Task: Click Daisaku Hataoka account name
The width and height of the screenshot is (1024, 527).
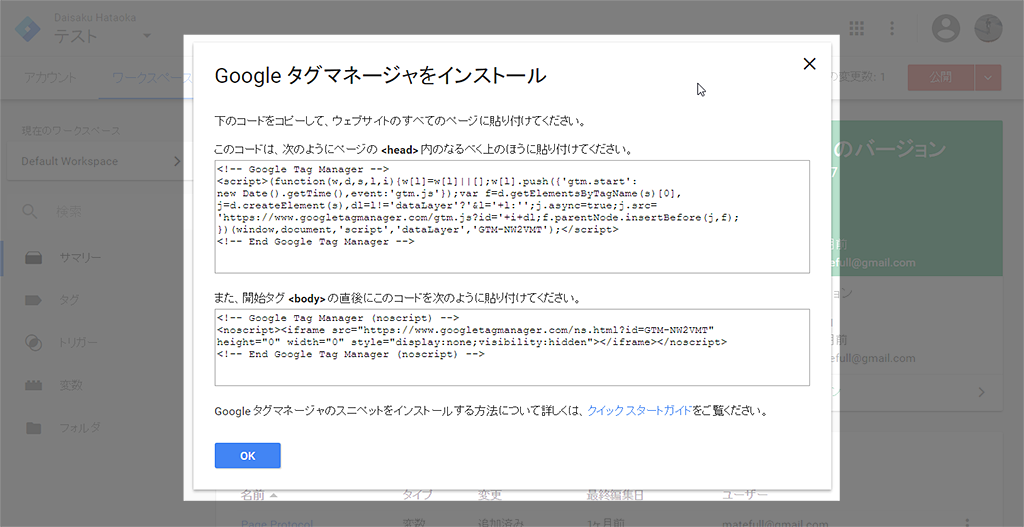Action: click(95, 18)
